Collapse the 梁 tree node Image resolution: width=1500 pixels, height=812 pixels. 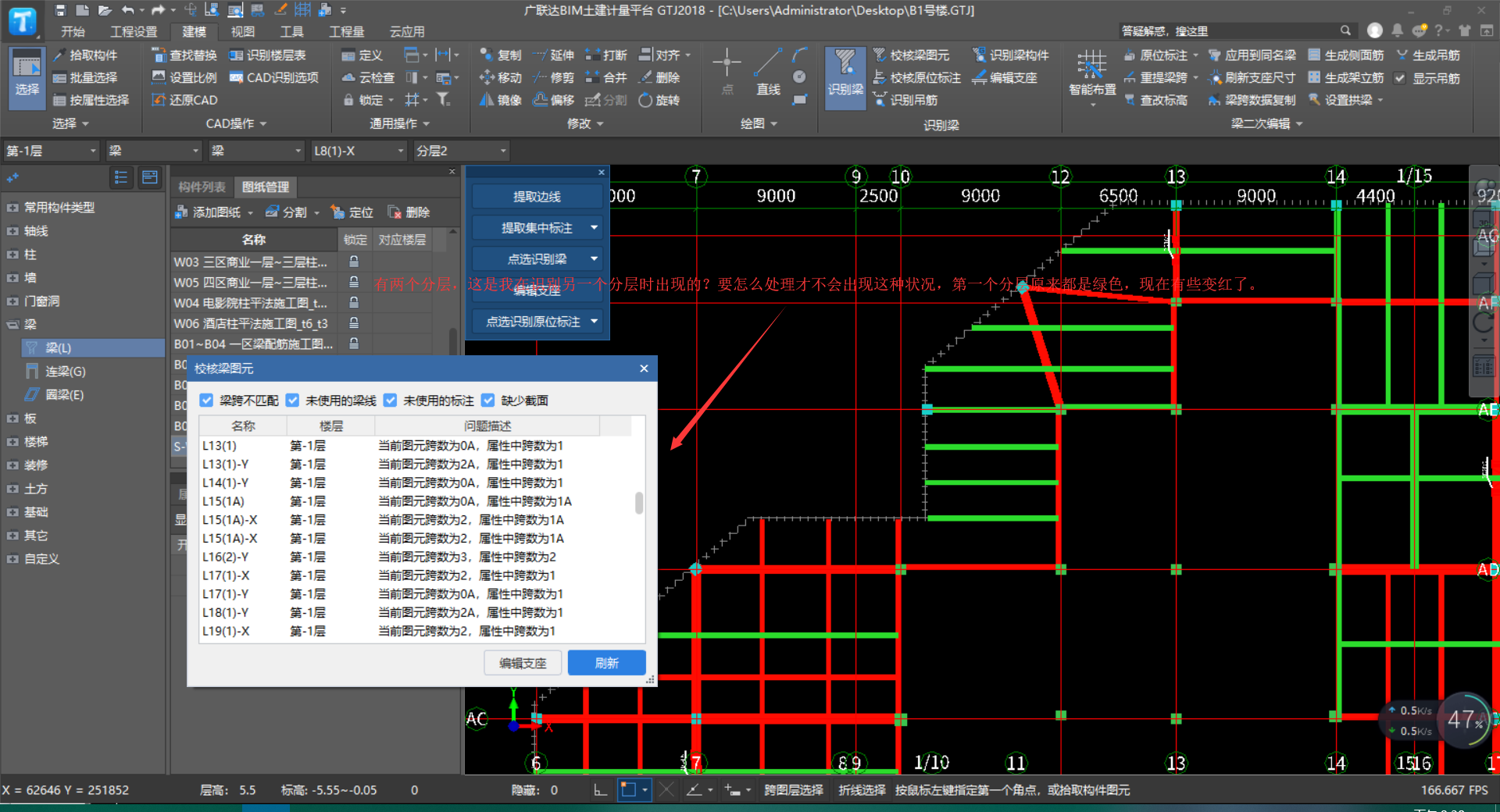coord(12,325)
